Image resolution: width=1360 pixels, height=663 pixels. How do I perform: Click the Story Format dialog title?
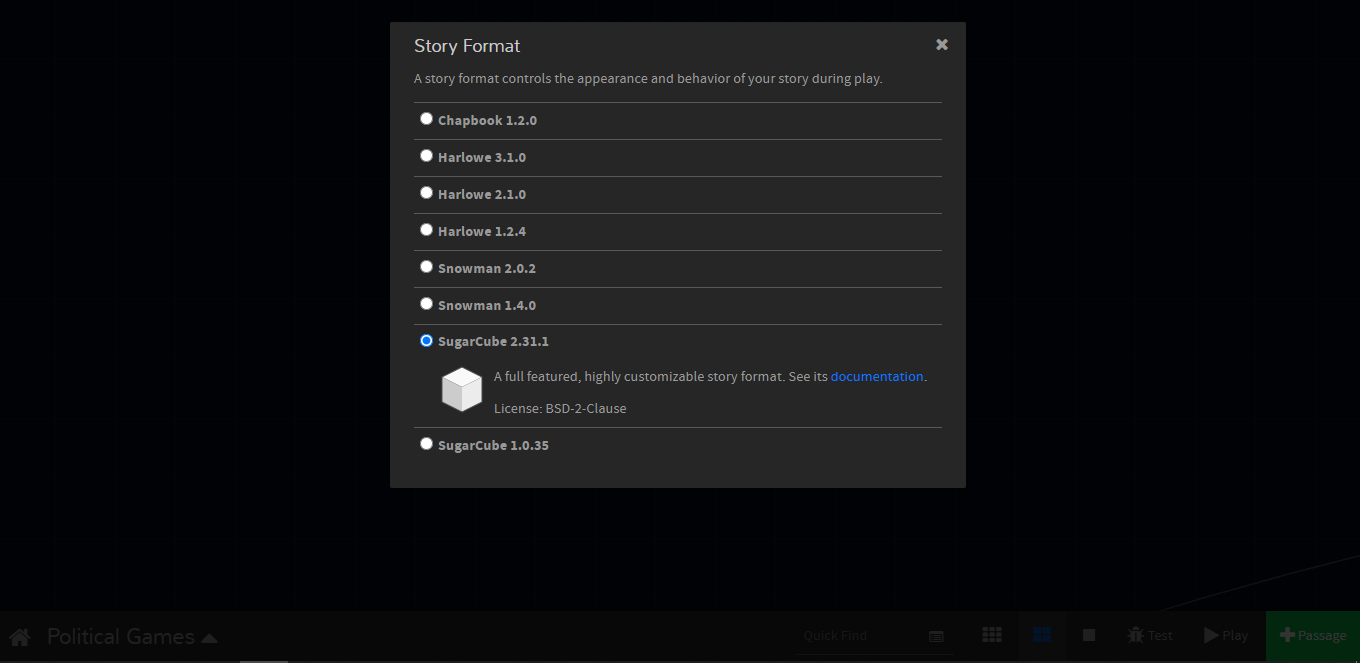(467, 46)
